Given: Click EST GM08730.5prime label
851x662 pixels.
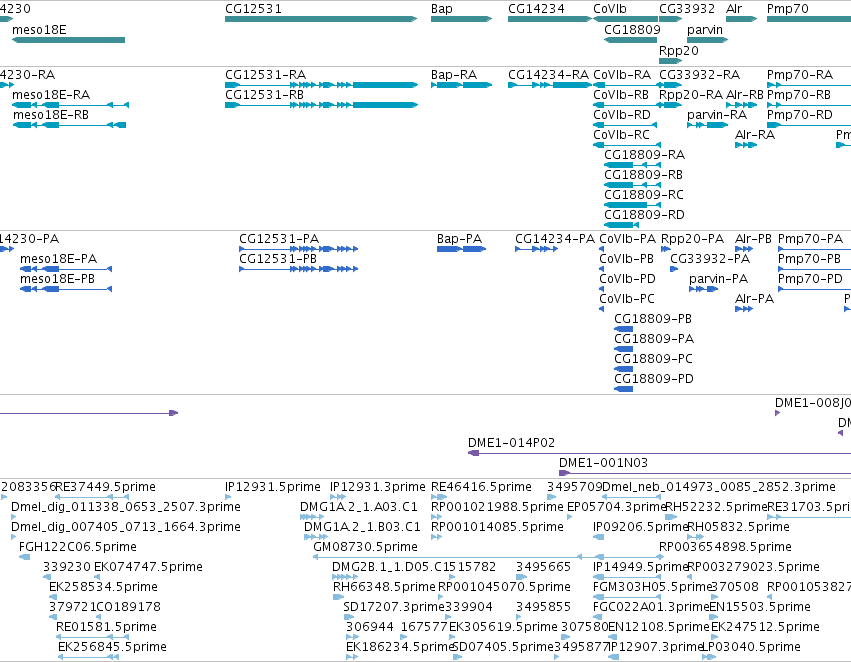Looking at the screenshot, I should [x=366, y=547].
